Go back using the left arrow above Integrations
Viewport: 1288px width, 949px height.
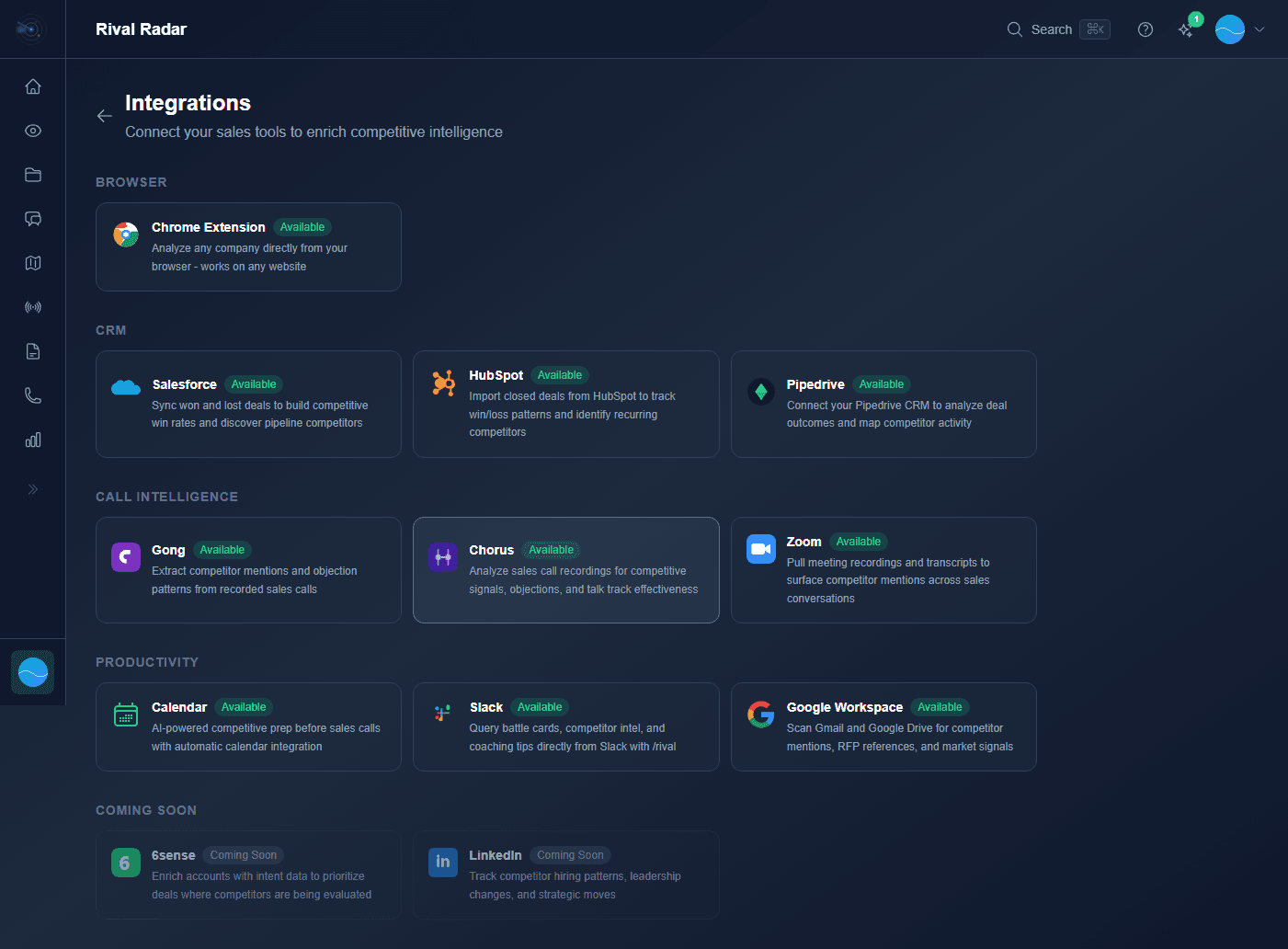104,115
